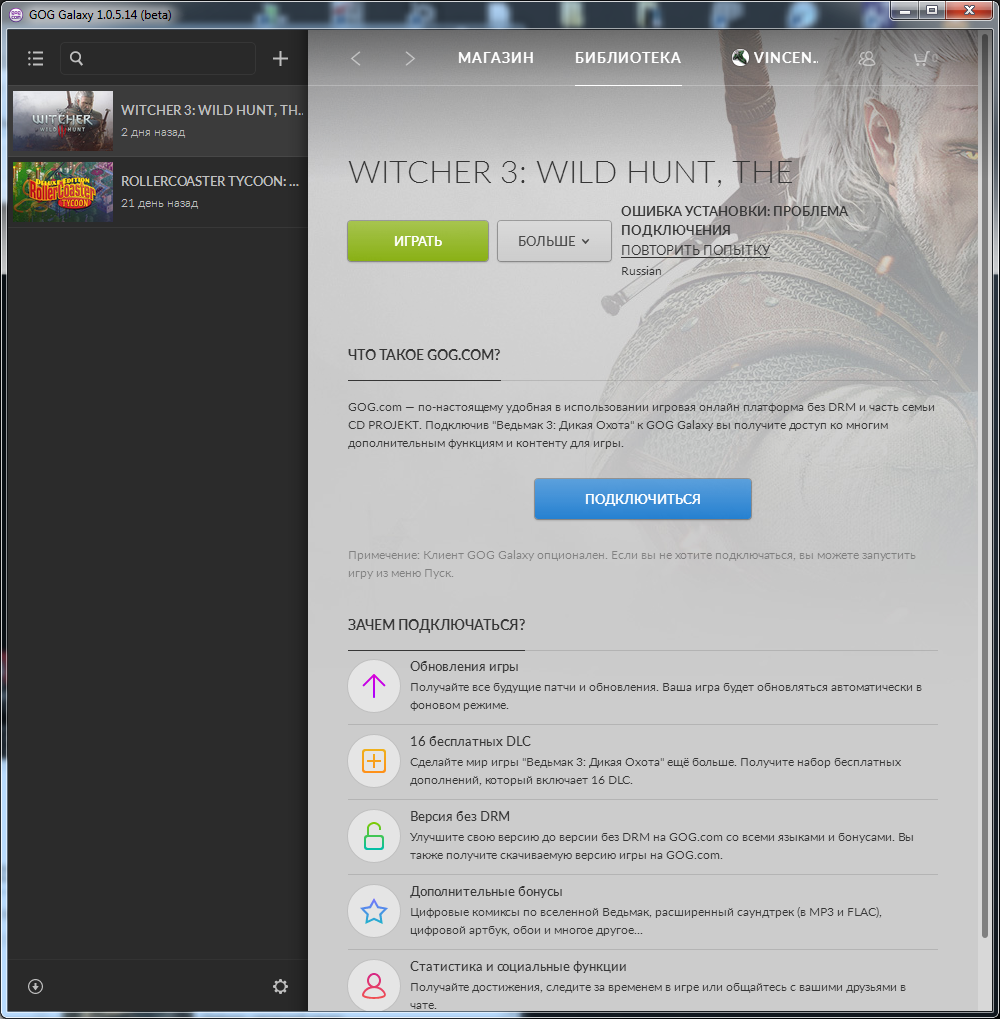Click the plus add game icon
Viewport: 1000px width, 1019px height.
coord(280,58)
